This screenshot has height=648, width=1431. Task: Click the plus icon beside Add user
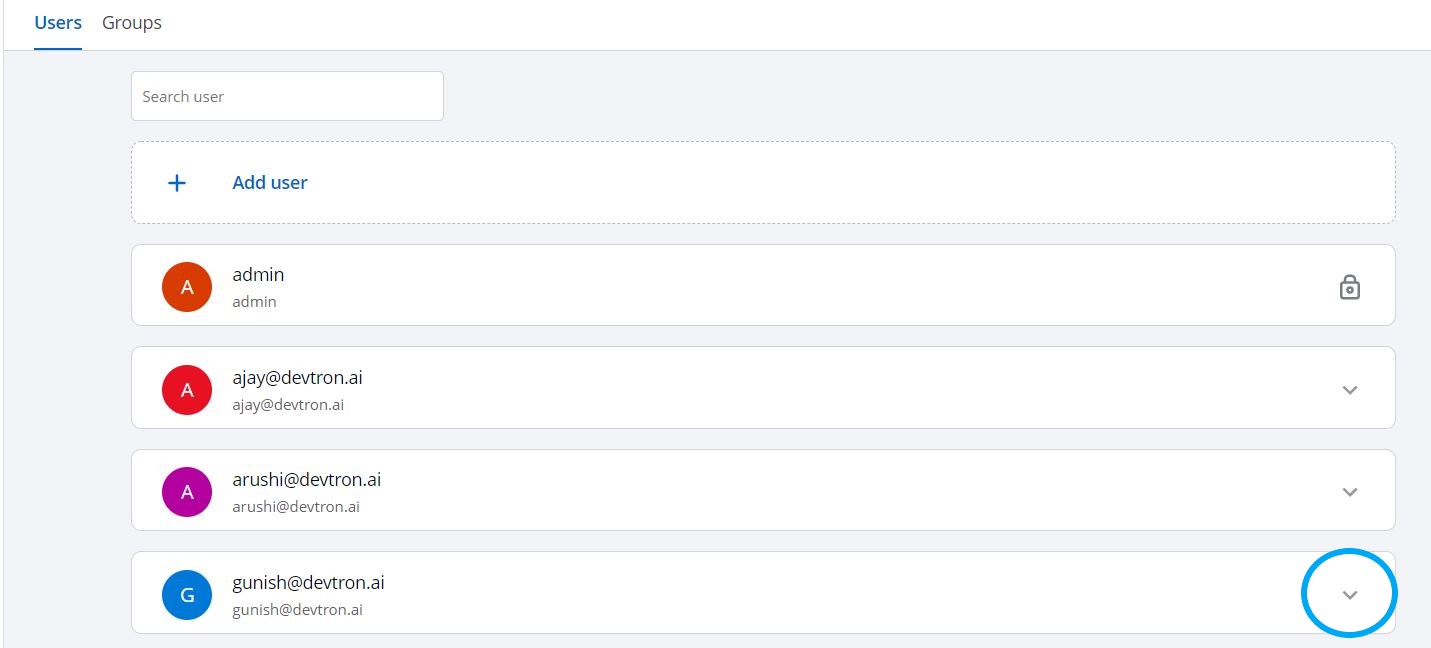click(177, 183)
